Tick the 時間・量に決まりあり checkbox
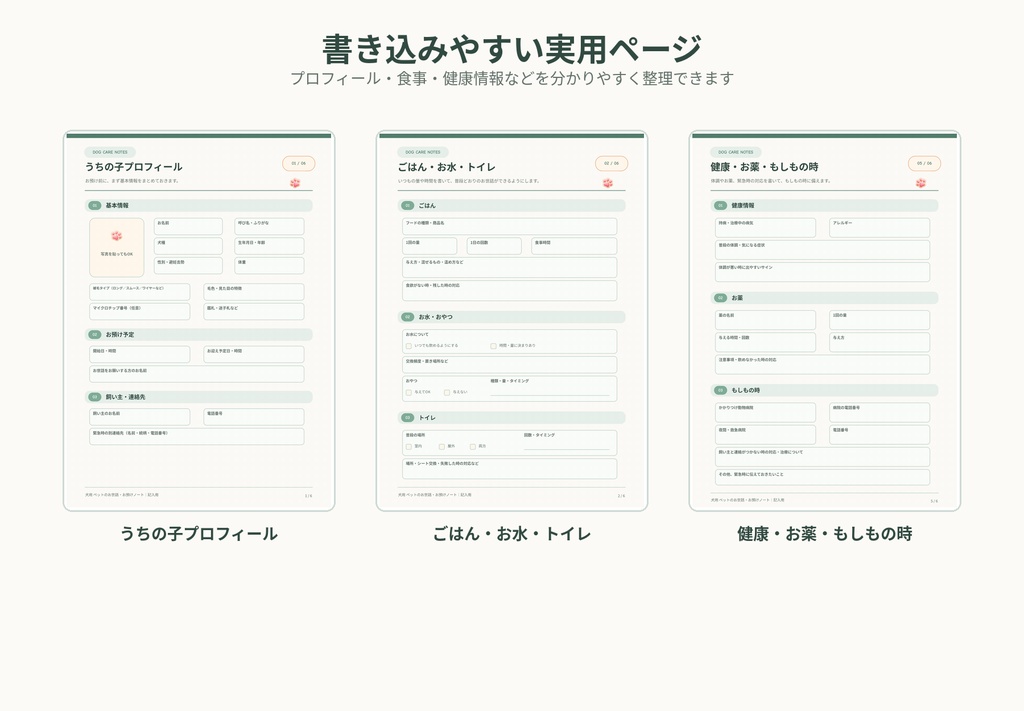 [x=494, y=346]
